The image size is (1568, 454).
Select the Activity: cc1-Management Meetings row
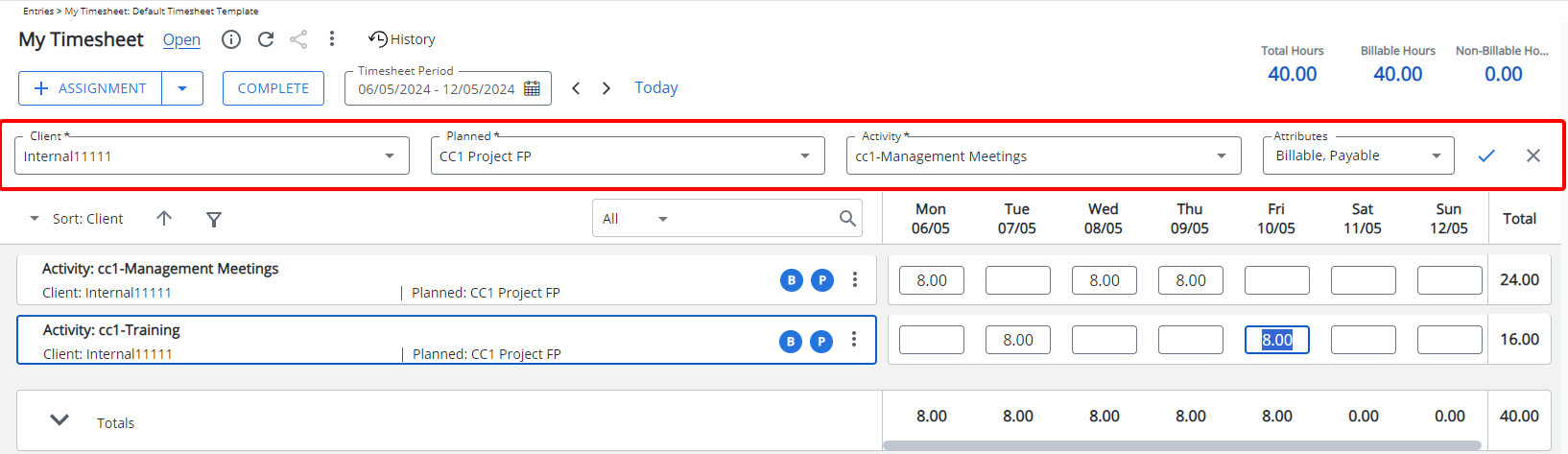(446, 279)
